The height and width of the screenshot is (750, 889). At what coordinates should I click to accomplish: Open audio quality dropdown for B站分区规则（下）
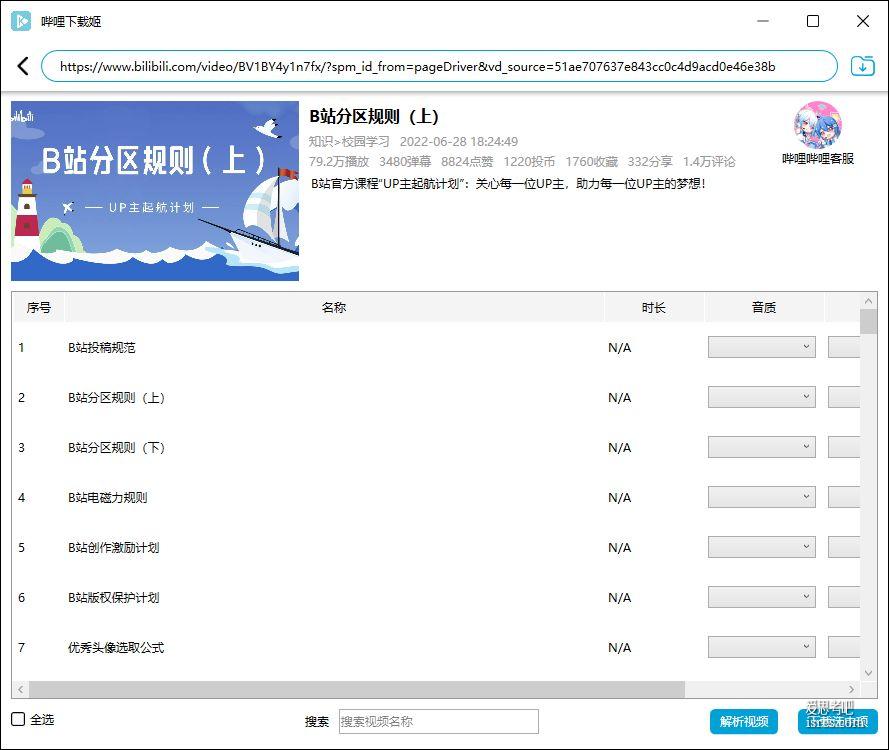761,447
